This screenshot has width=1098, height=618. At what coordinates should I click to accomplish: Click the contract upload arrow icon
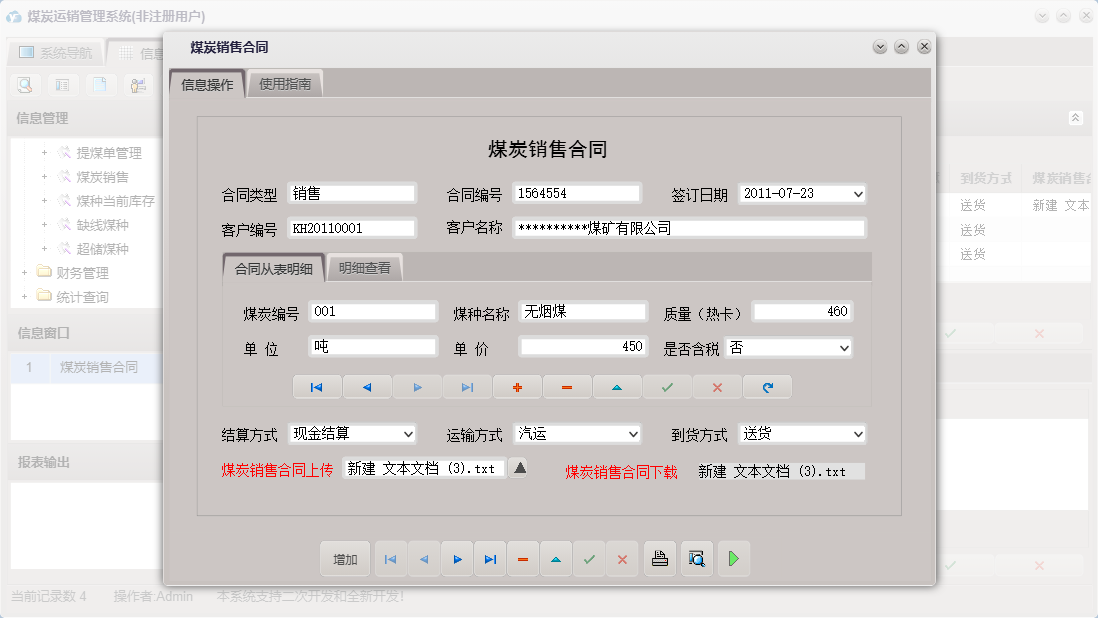(518, 467)
